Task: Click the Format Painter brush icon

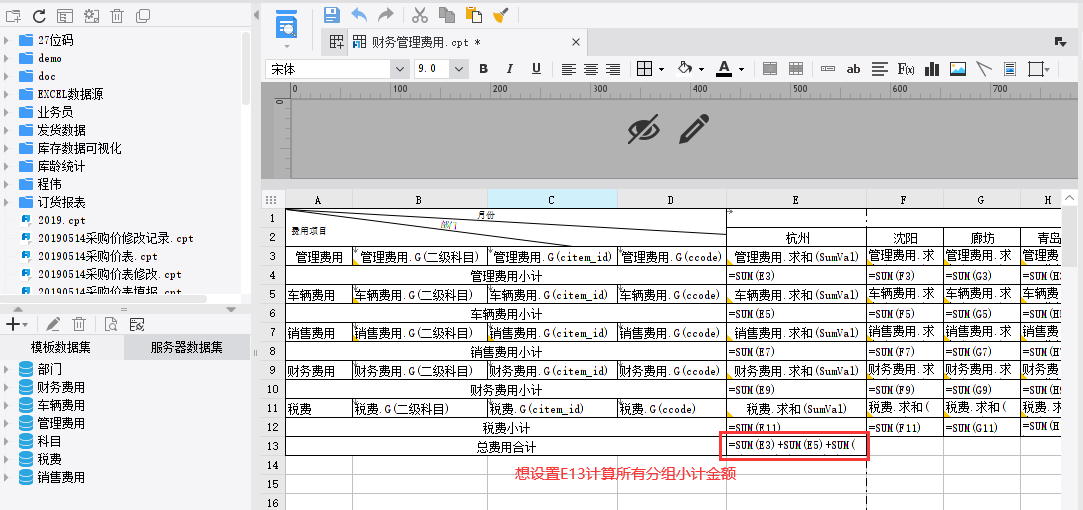Action: tap(501, 15)
